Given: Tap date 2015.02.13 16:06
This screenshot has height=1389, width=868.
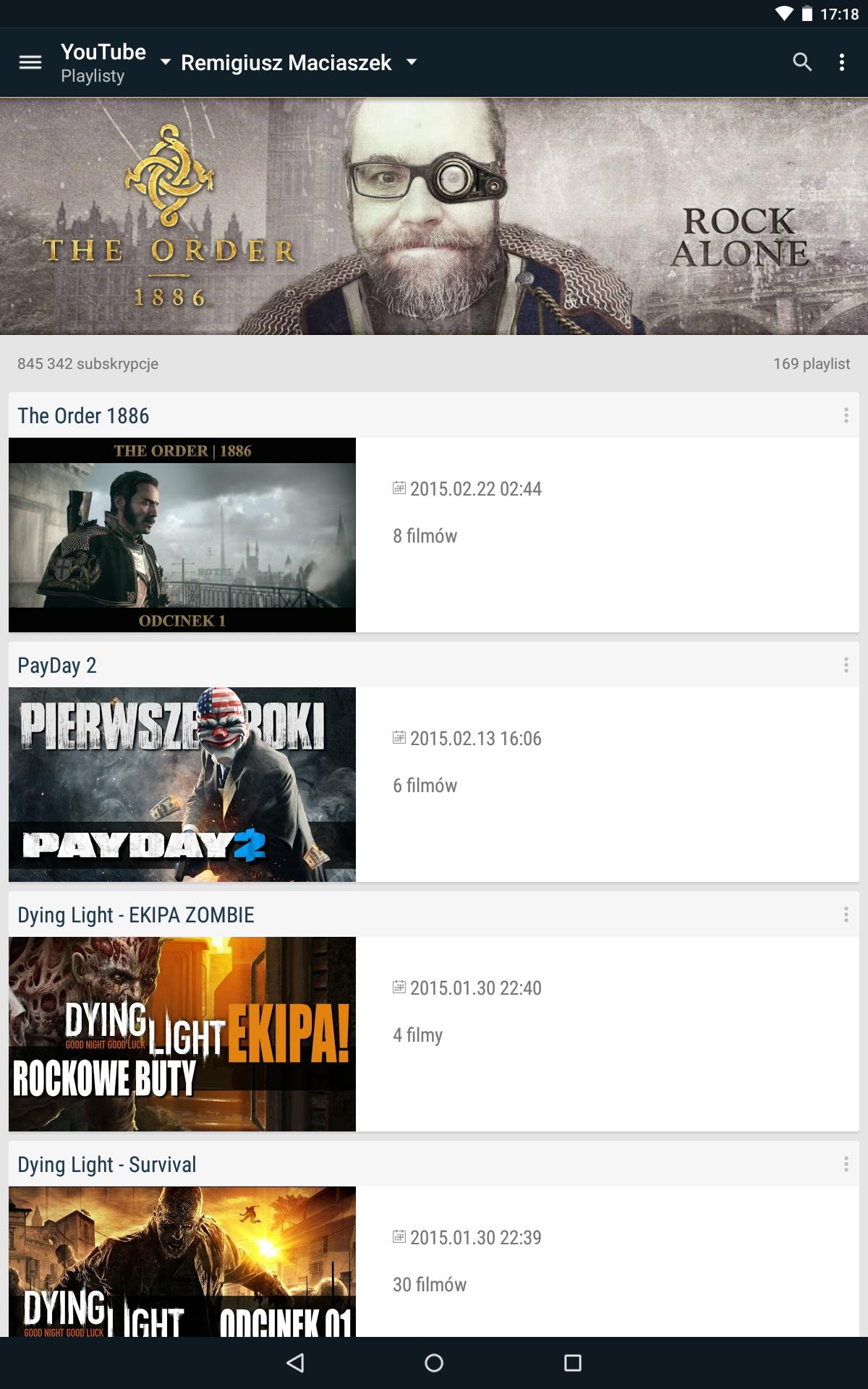Looking at the screenshot, I should click(x=476, y=739).
